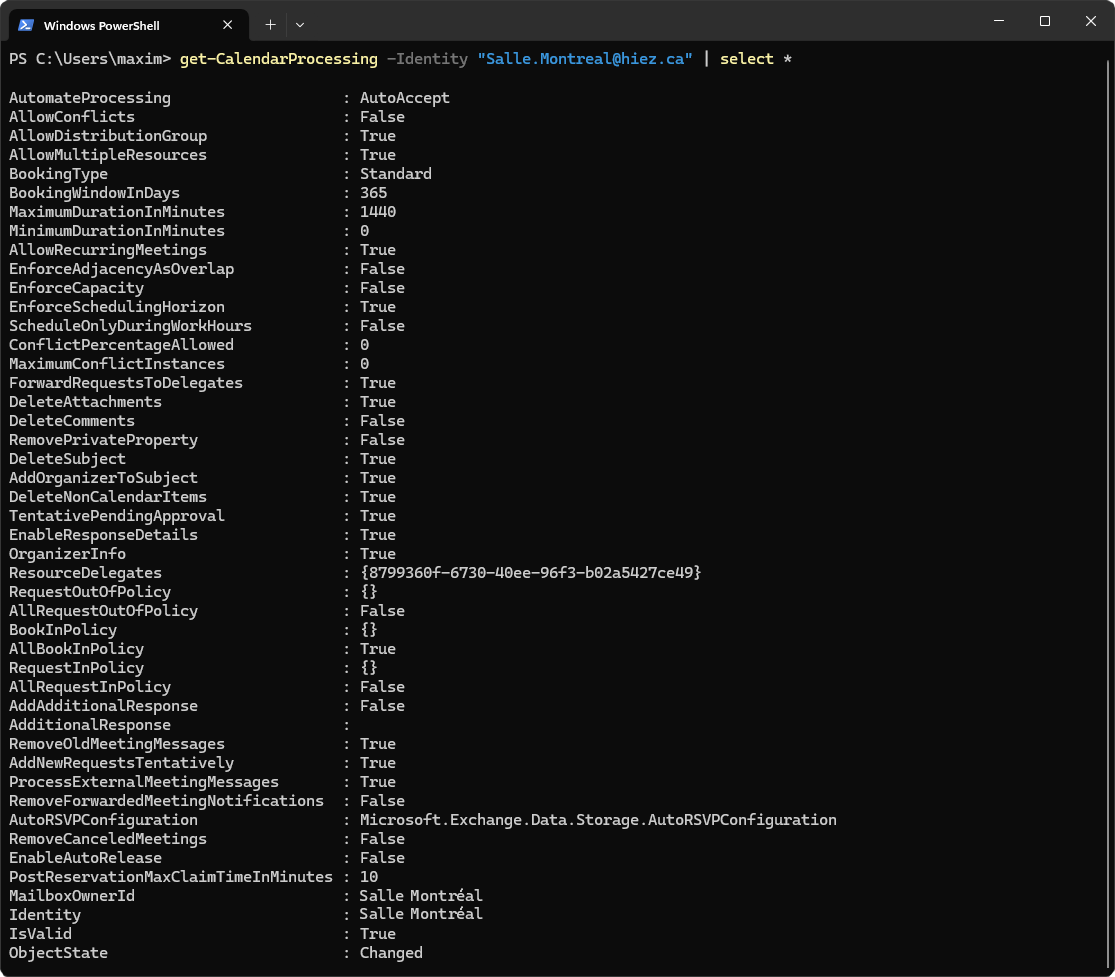This screenshot has width=1115, height=977.
Task: Select the Windows PowerShell tab title
Action: click(101, 25)
